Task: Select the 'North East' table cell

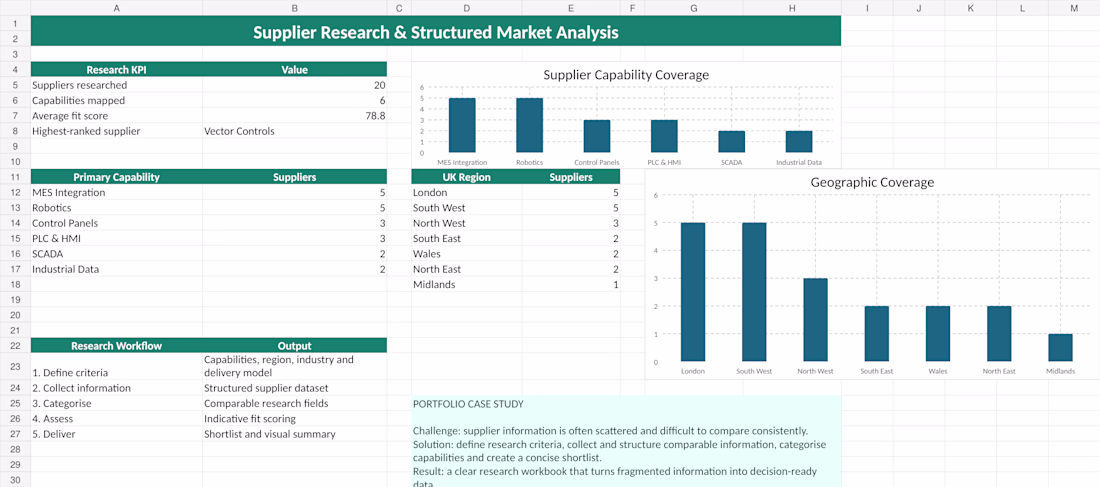Action: [x=467, y=269]
